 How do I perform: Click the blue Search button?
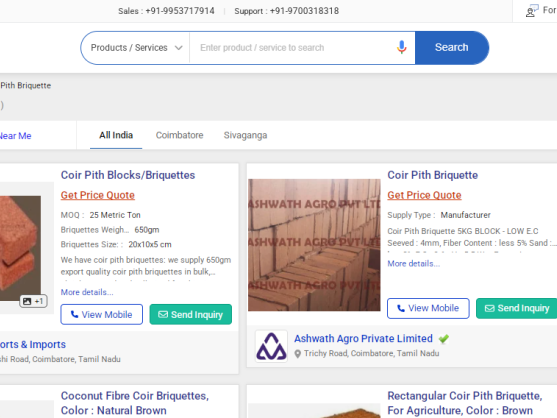(x=452, y=48)
